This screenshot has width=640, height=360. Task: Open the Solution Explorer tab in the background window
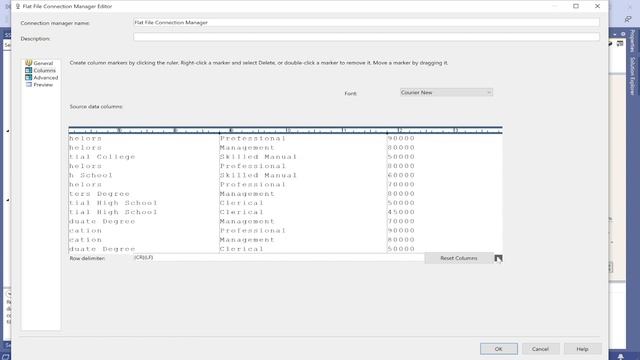[x=632, y=76]
